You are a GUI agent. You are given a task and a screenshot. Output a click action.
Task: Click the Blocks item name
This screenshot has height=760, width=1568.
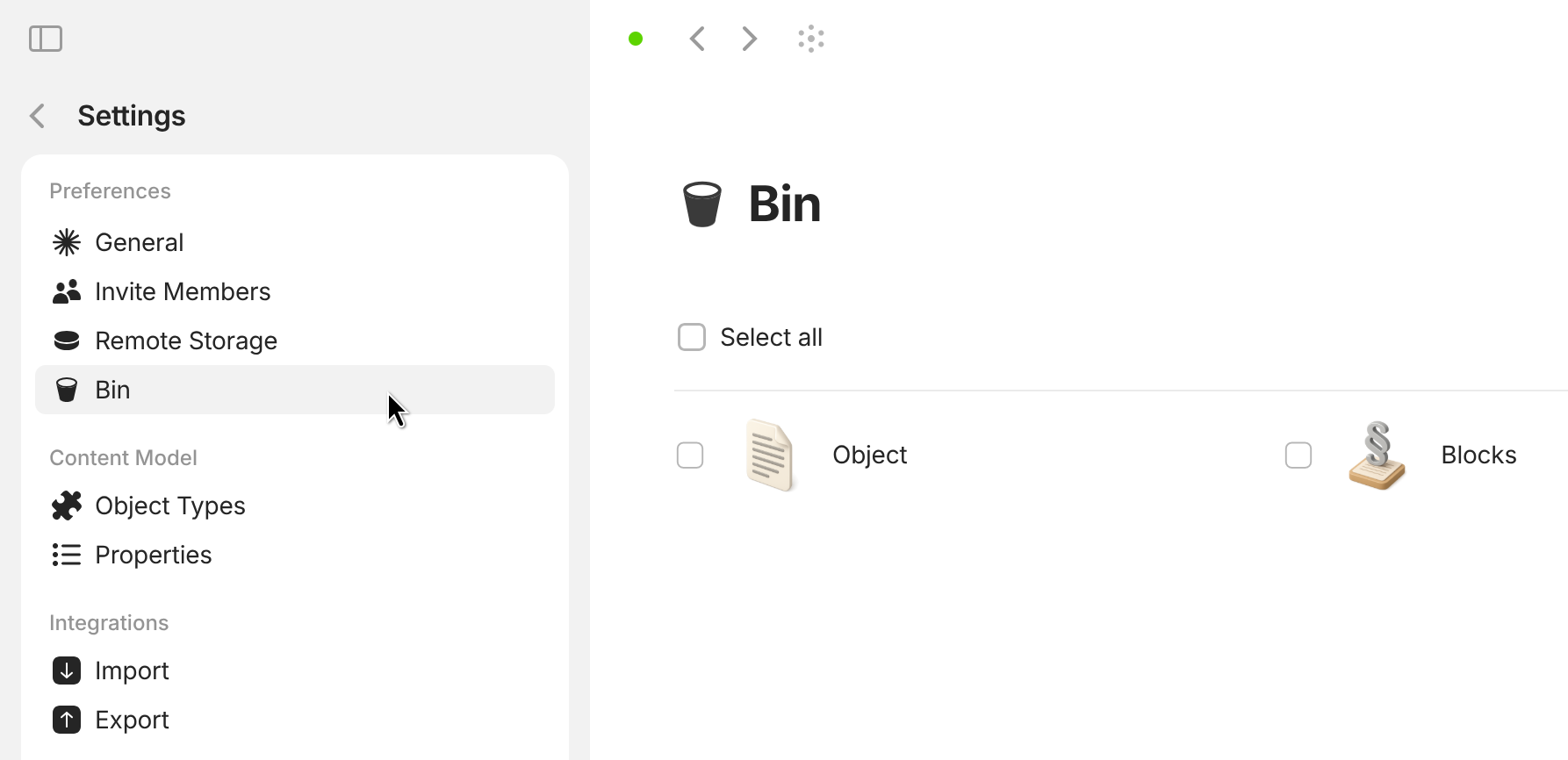[1478, 455]
